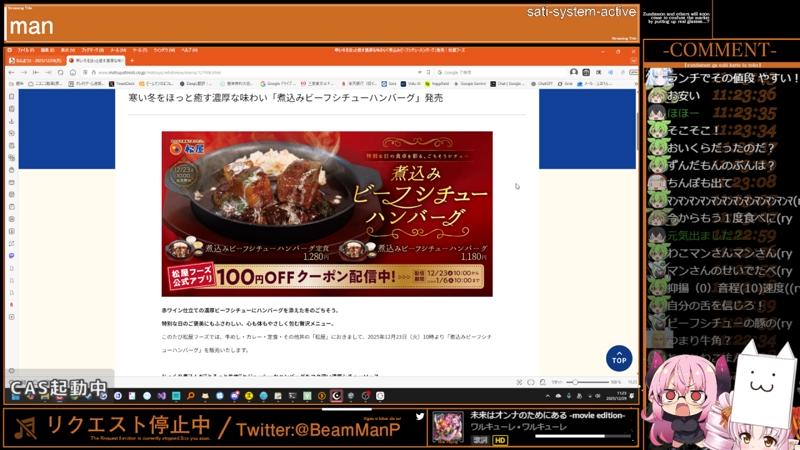This screenshot has width=800, height=450.
Task: Click the blue TOP scroll button
Action: tap(619, 358)
